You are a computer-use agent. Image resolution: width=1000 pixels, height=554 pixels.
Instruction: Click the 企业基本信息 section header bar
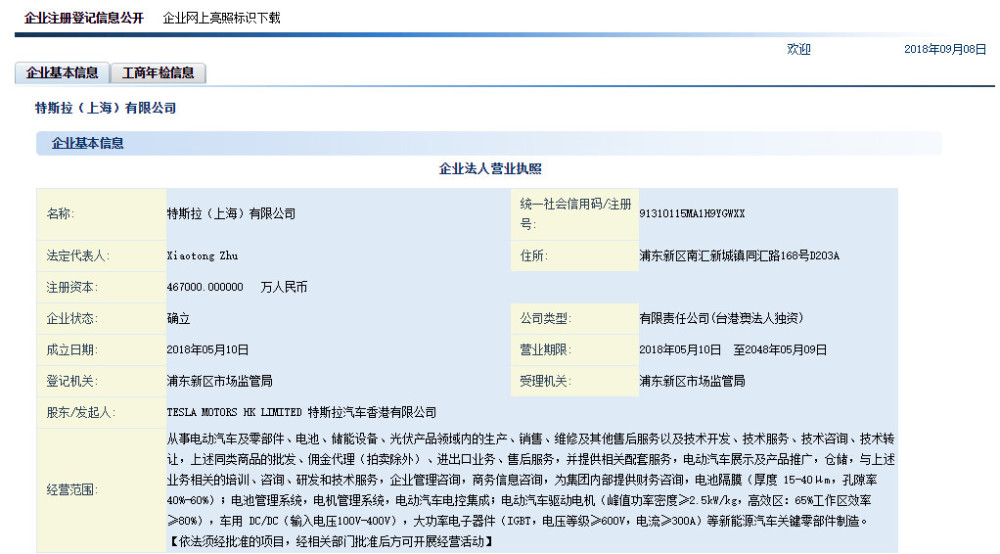point(489,143)
